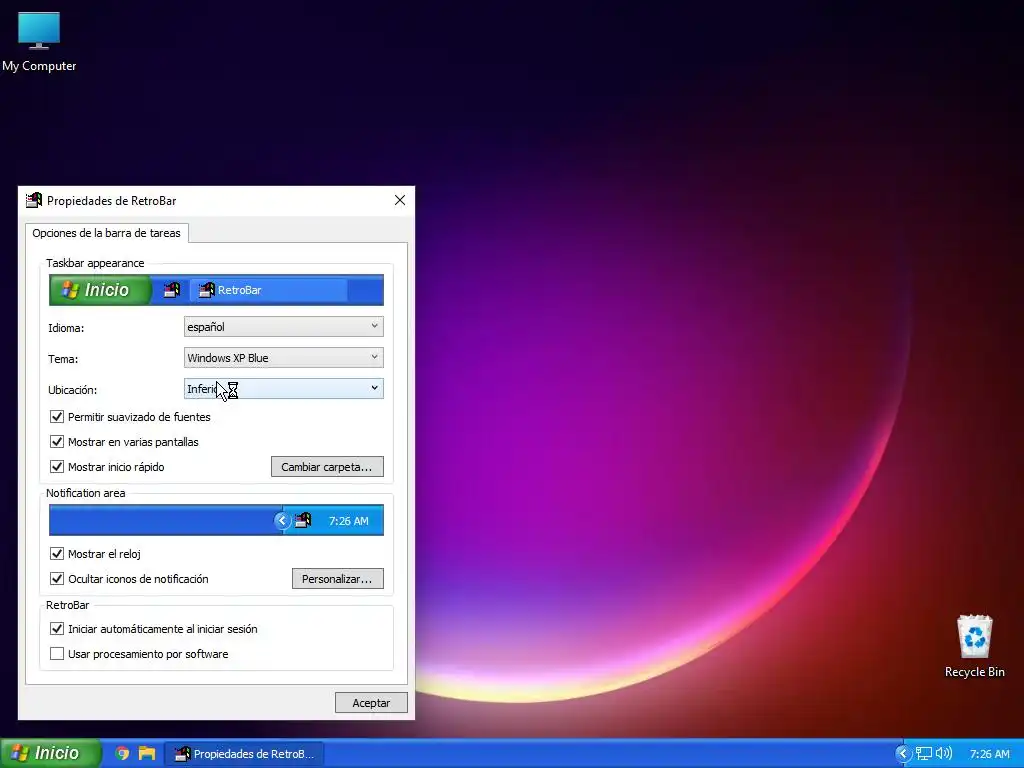Toggle Permitir suavizado de fuentes checkbox
The height and width of the screenshot is (768, 1024).
point(57,417)
